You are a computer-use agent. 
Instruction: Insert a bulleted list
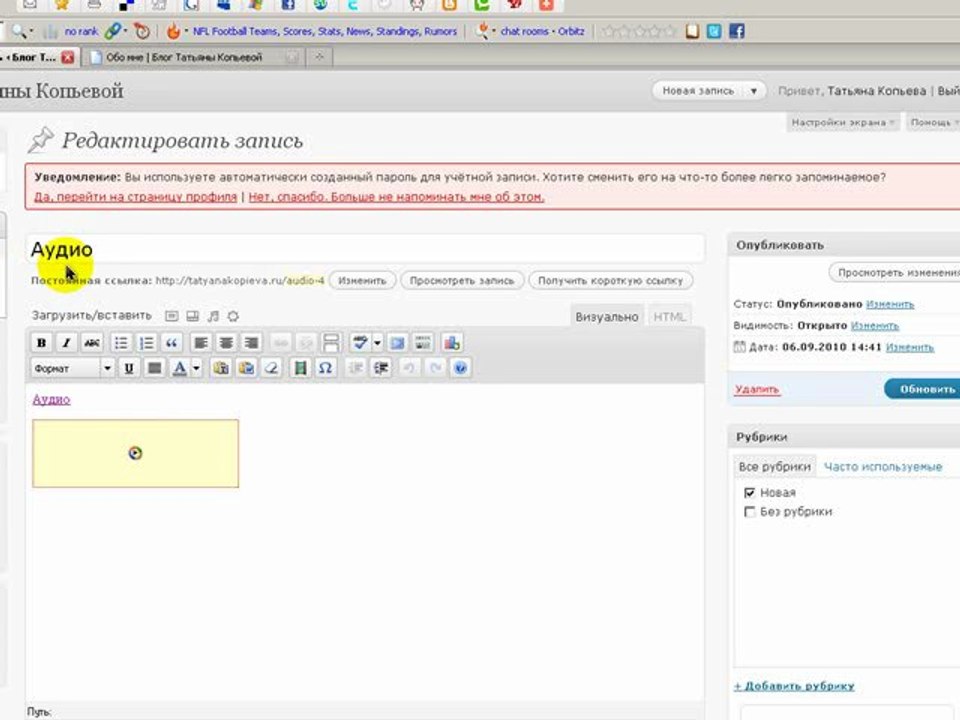pos(121,343)
